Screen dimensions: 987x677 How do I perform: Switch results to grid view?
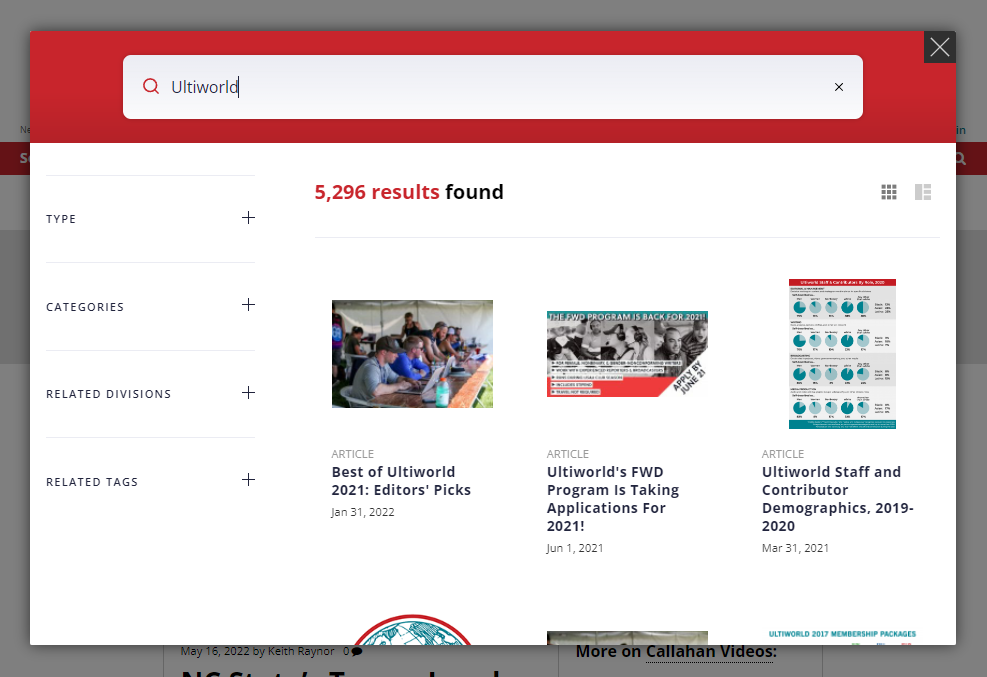tap(889, 192)
